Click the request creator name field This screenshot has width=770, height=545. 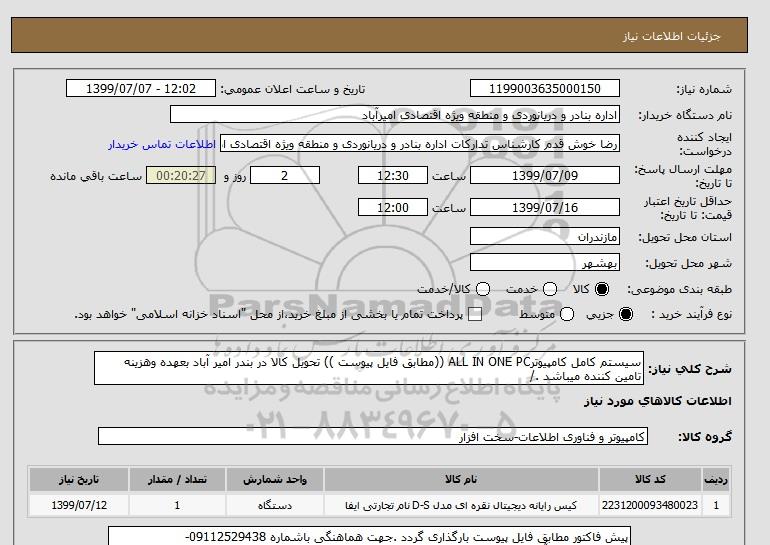[x=420, y=144]
